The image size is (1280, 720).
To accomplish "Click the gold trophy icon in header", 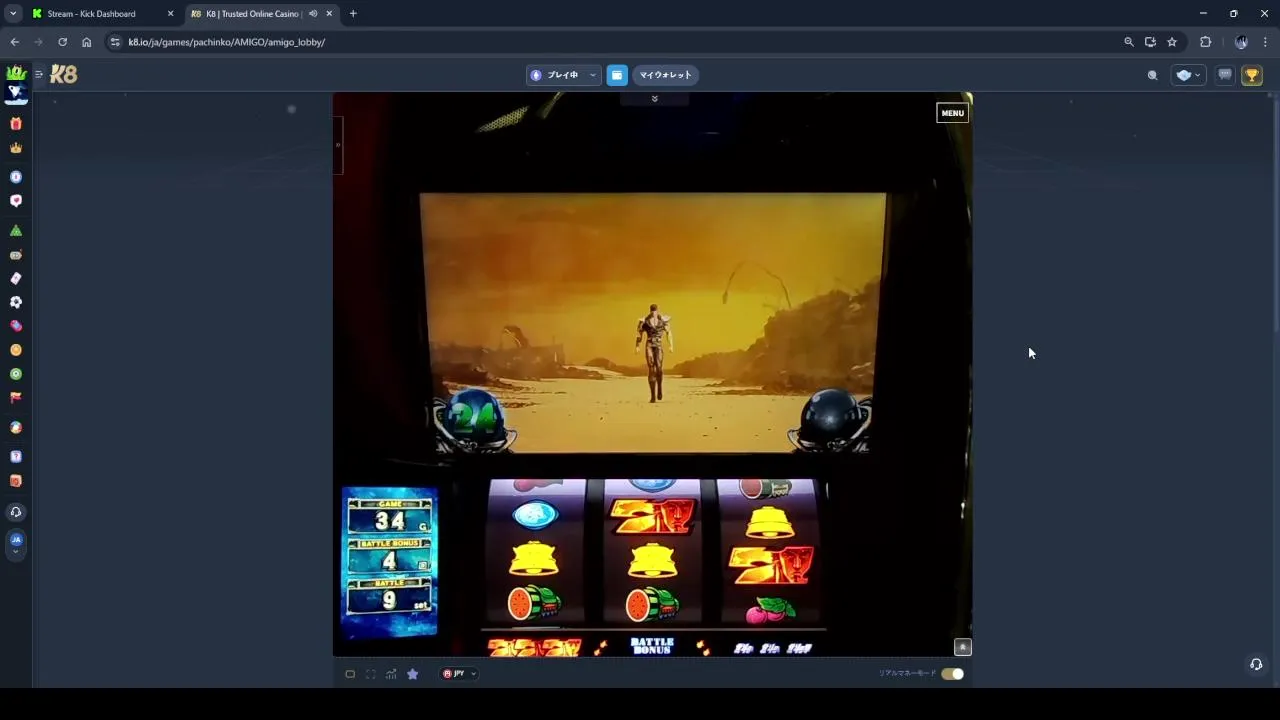I will (x=1251, y=75).
